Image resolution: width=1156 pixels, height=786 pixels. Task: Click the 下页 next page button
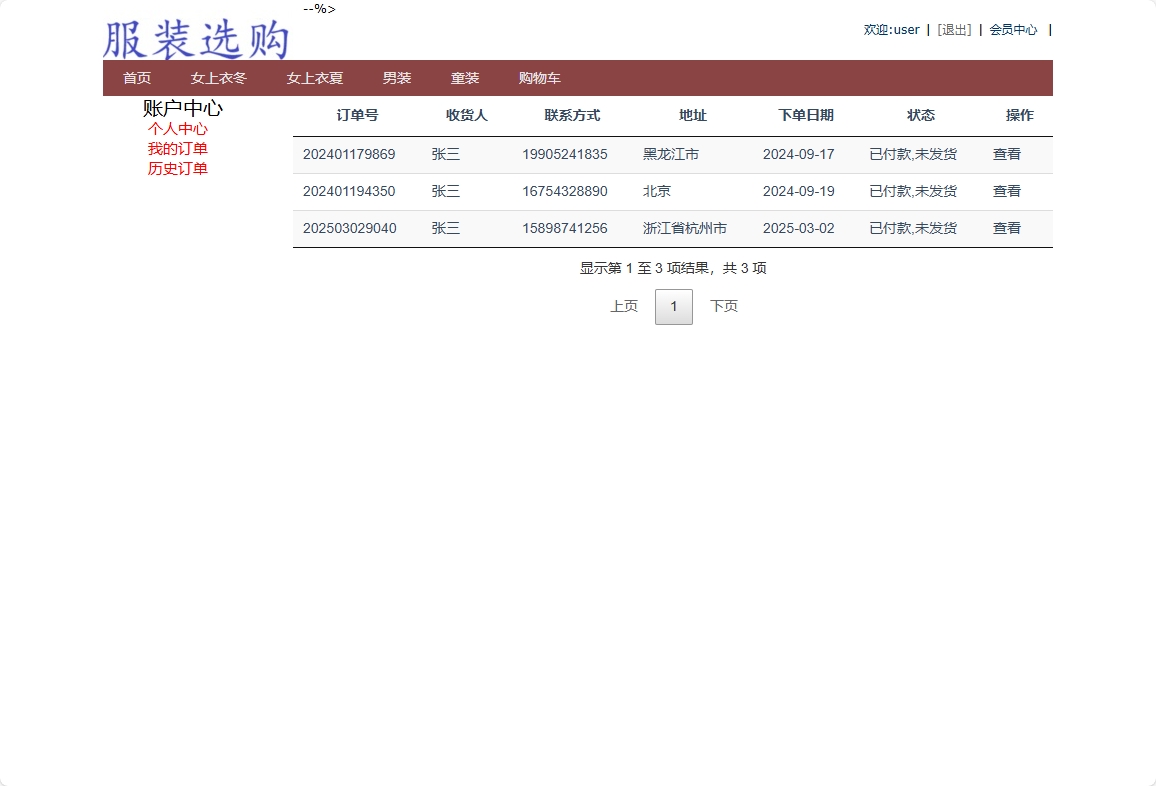click(723, 306)
